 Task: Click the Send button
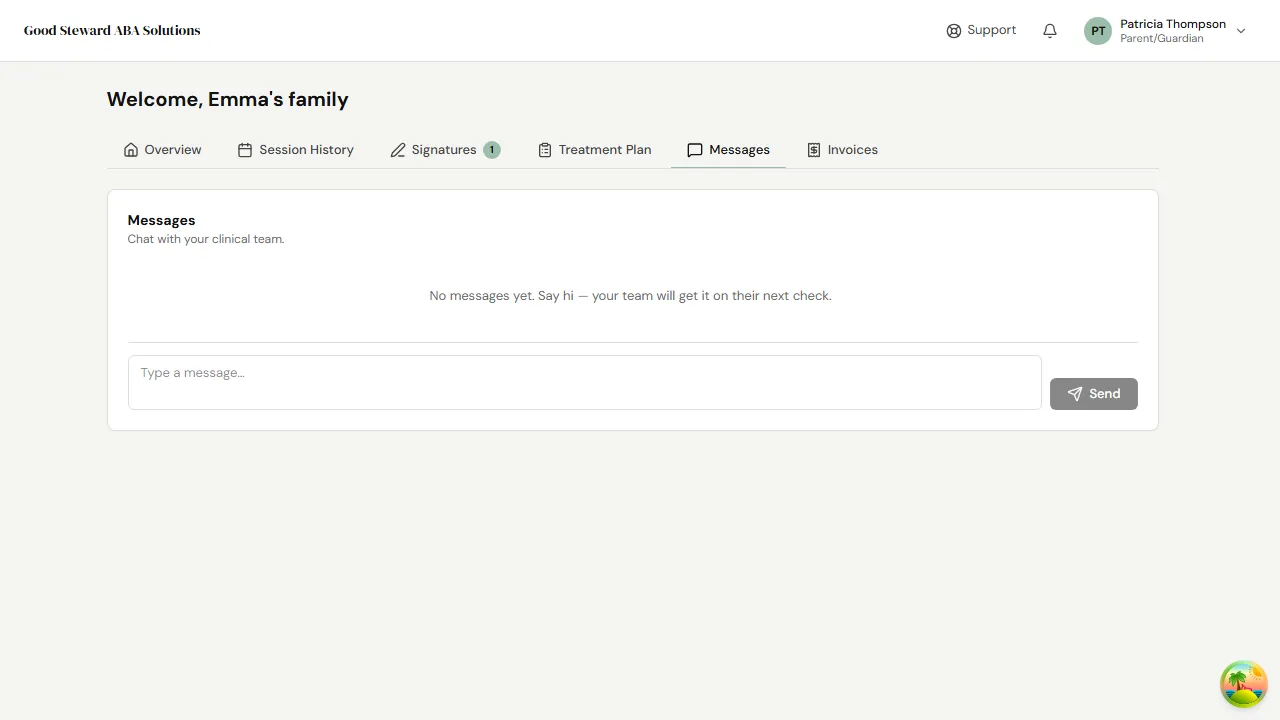(x=1094, y=393)
